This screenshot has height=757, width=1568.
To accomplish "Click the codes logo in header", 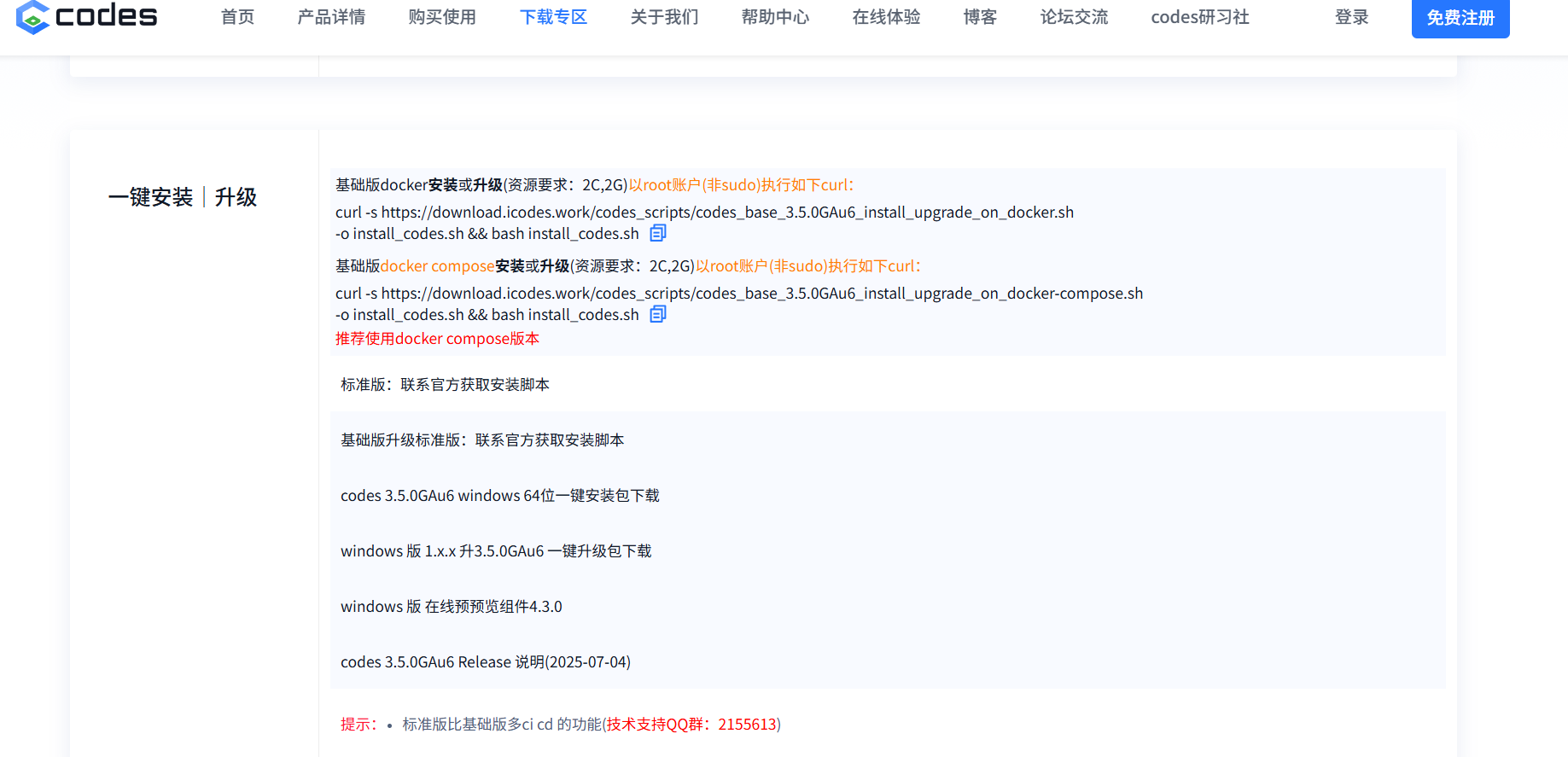I will coord(86,16).
